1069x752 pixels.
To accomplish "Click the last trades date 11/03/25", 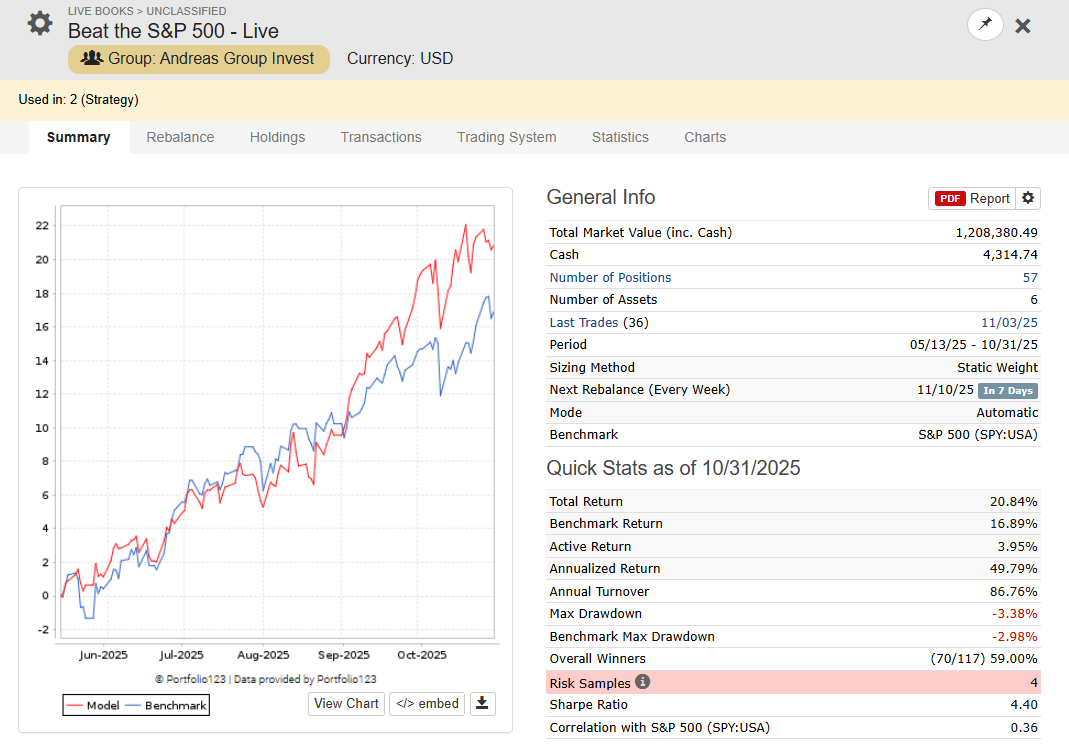I will click(1009, 322).
